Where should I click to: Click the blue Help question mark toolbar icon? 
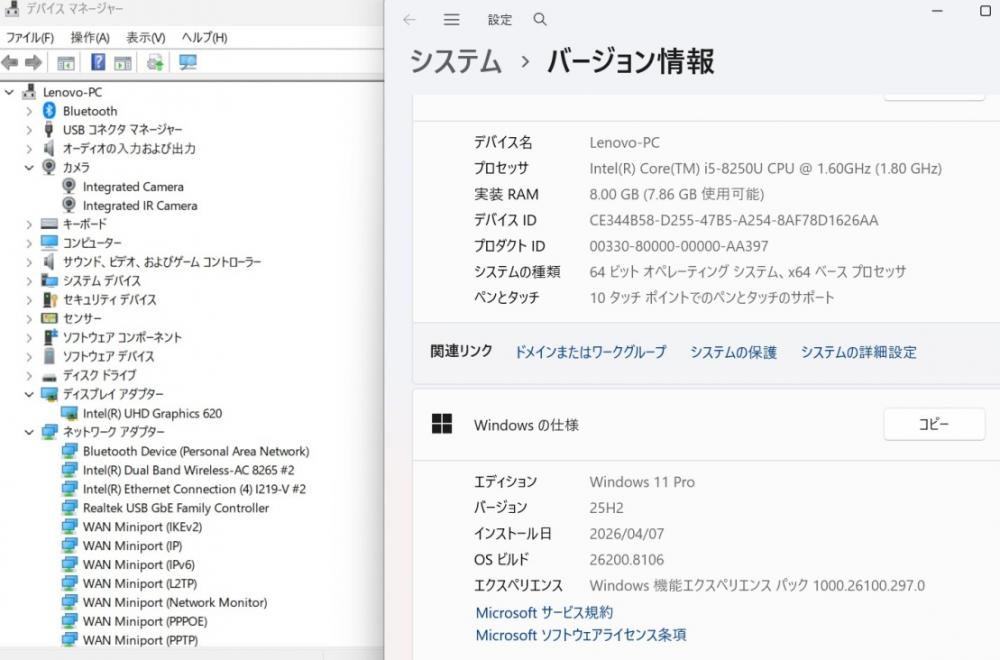coord(98,62)
